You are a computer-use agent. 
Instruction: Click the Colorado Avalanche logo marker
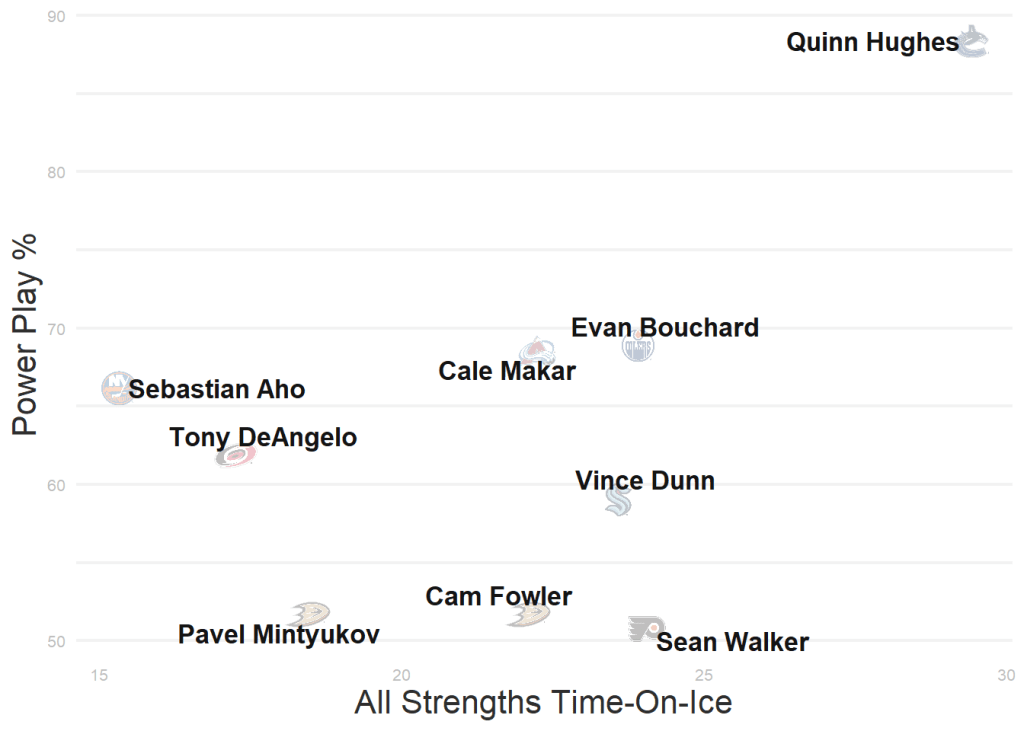pyautogui.click(x=538, y=350)
